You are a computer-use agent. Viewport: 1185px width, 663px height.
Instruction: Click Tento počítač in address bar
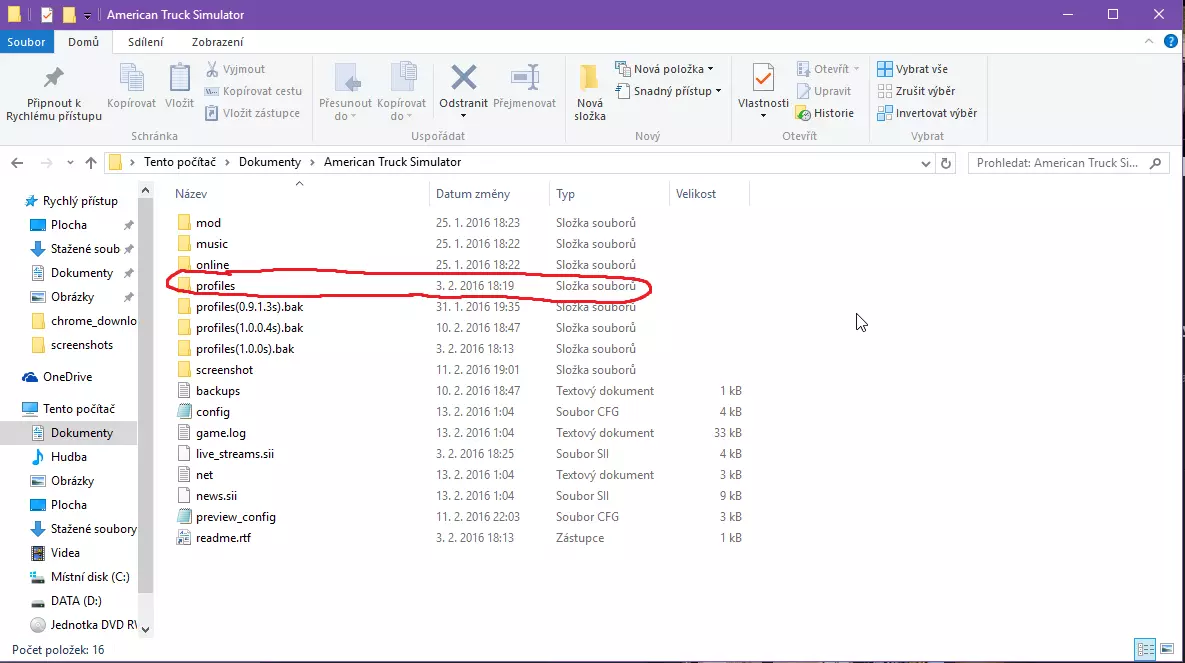click(x=180, y=162)
